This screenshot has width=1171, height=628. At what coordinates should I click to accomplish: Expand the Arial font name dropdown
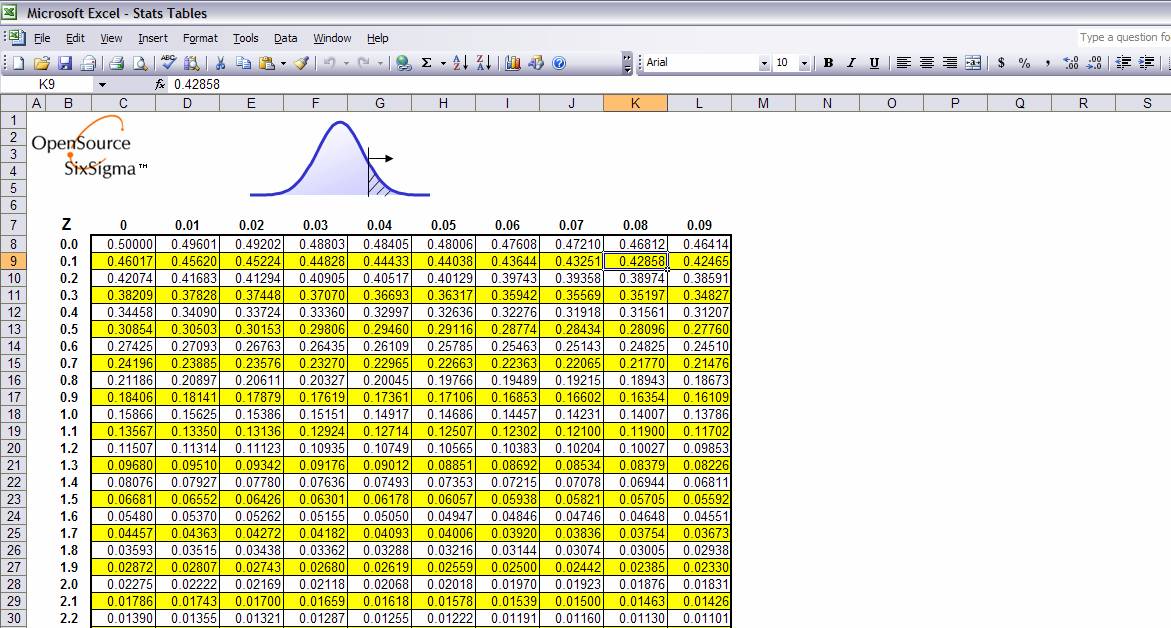point(764,63)
